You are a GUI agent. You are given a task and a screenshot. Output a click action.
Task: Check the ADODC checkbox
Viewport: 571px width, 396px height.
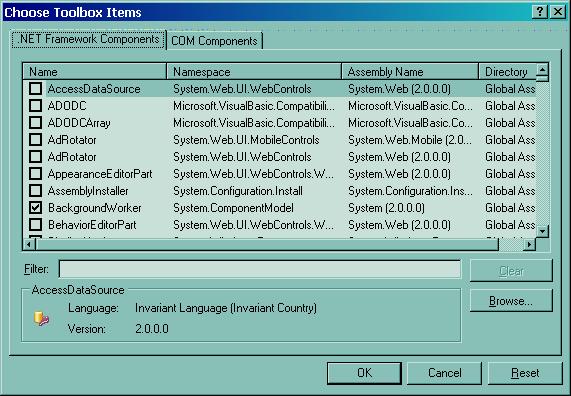[35, 106]
